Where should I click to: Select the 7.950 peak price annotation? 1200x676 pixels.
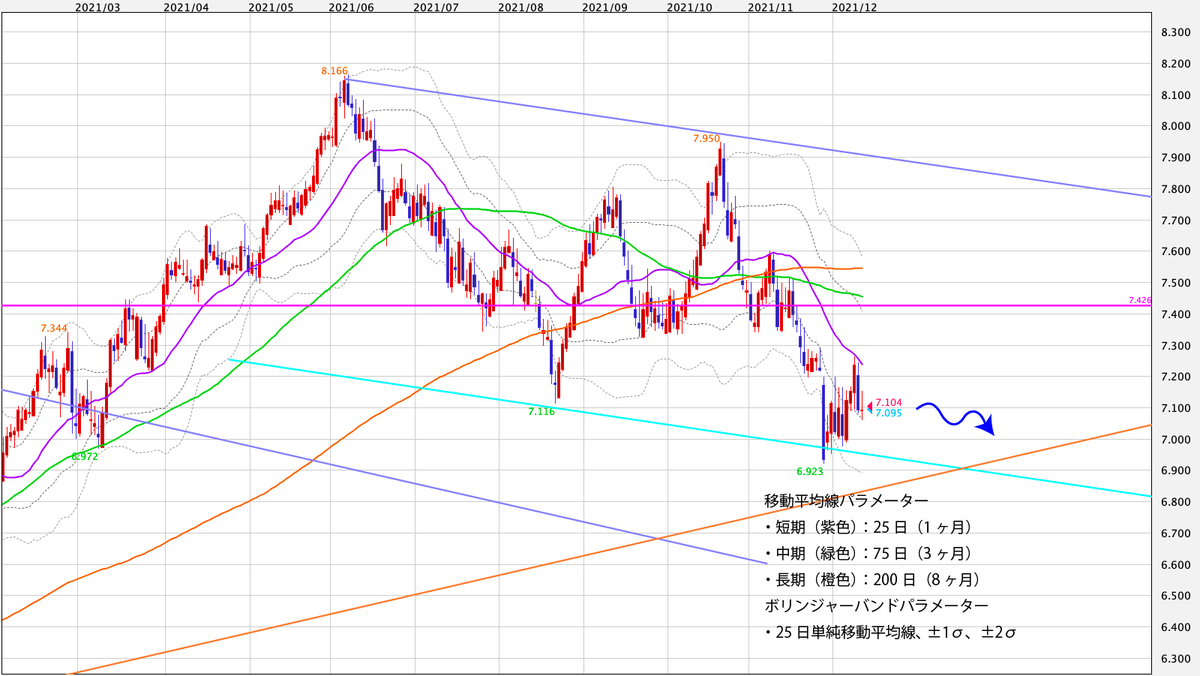click(706, 139)
